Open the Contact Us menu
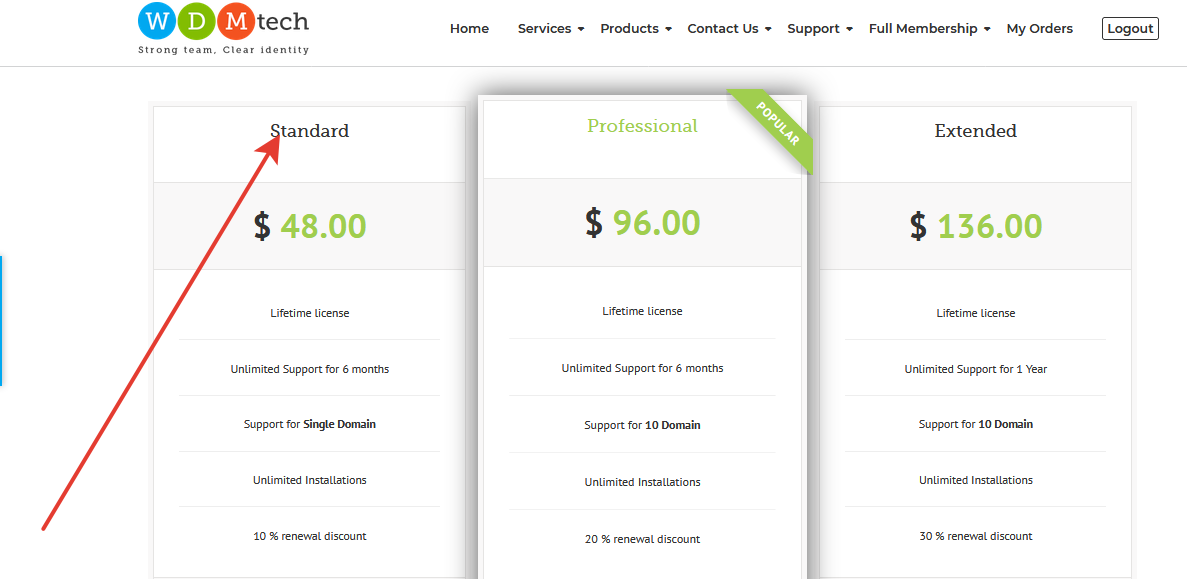This screenshot has width=1187, height=579. [723, 29]
